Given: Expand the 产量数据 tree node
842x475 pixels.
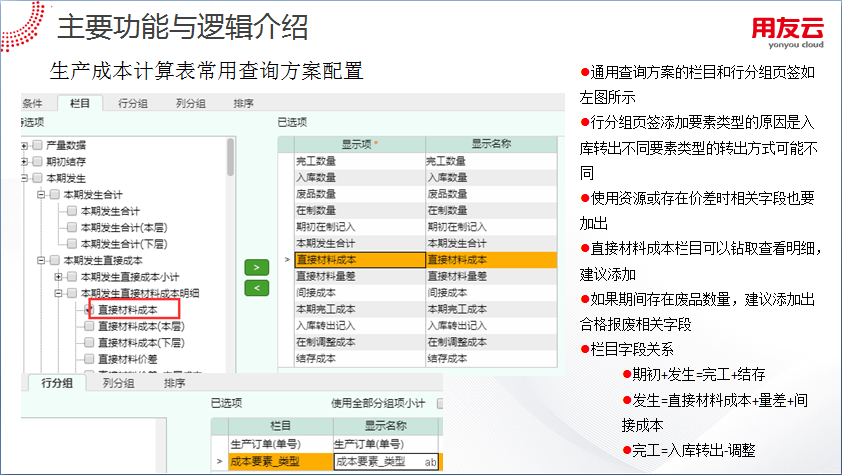Looking at the screenshot, I should pyautogui.click(x=24, y=145).
